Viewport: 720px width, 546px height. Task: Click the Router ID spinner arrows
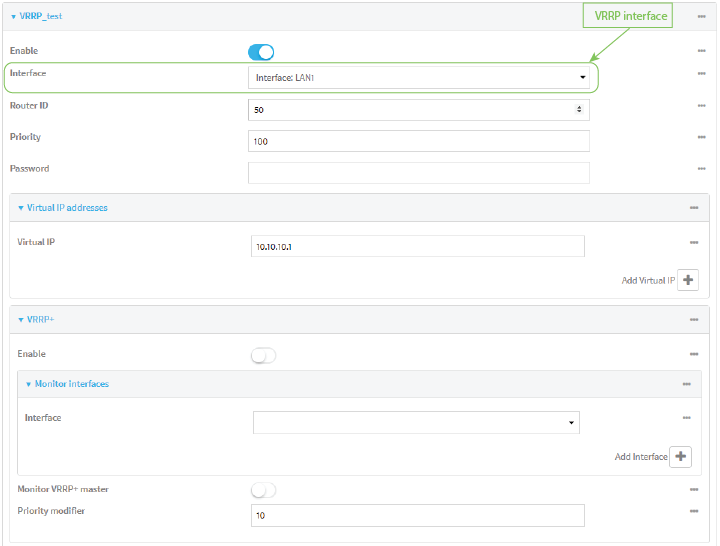[x=580, y=109]
